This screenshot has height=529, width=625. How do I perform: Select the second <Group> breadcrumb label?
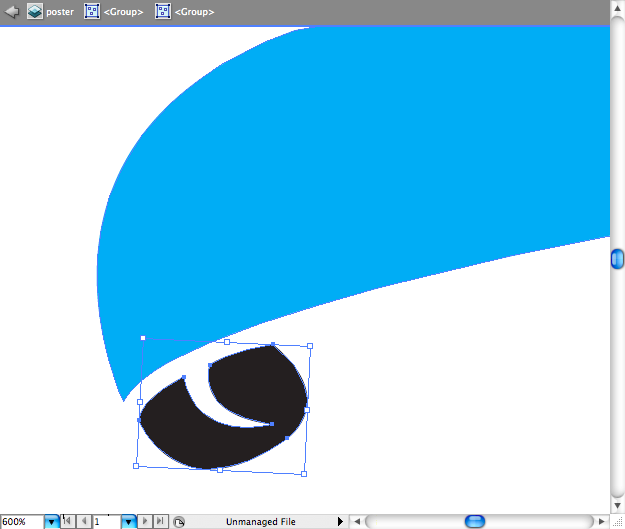(x=195, y=12)
